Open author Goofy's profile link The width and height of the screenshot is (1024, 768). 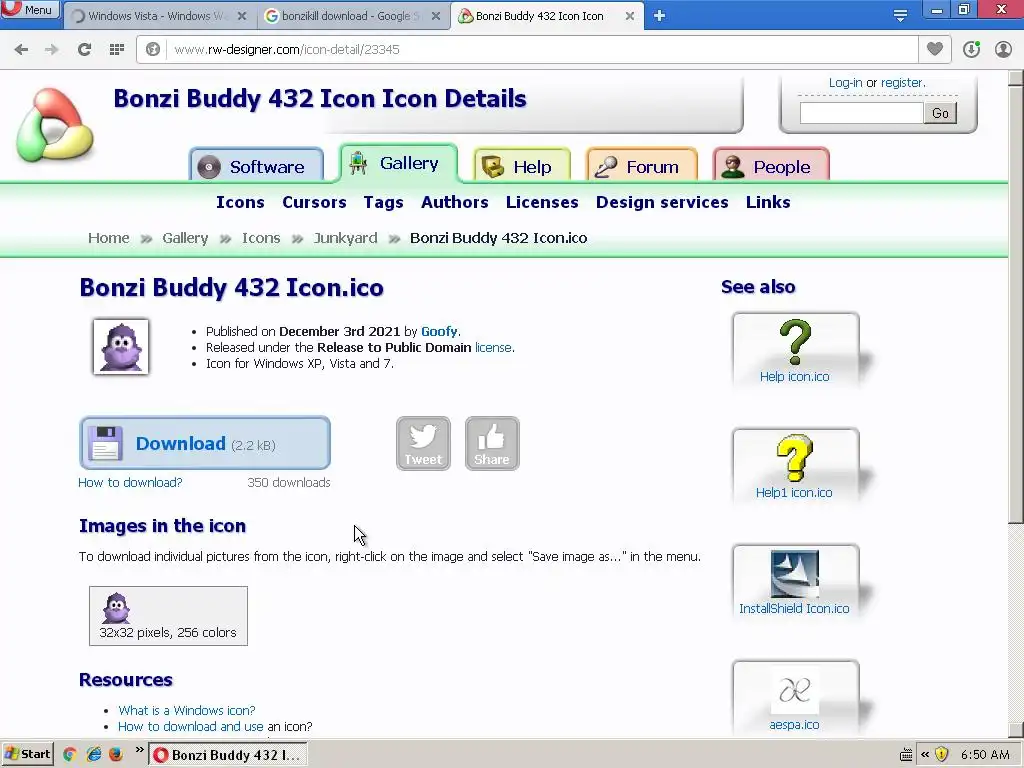440,331
